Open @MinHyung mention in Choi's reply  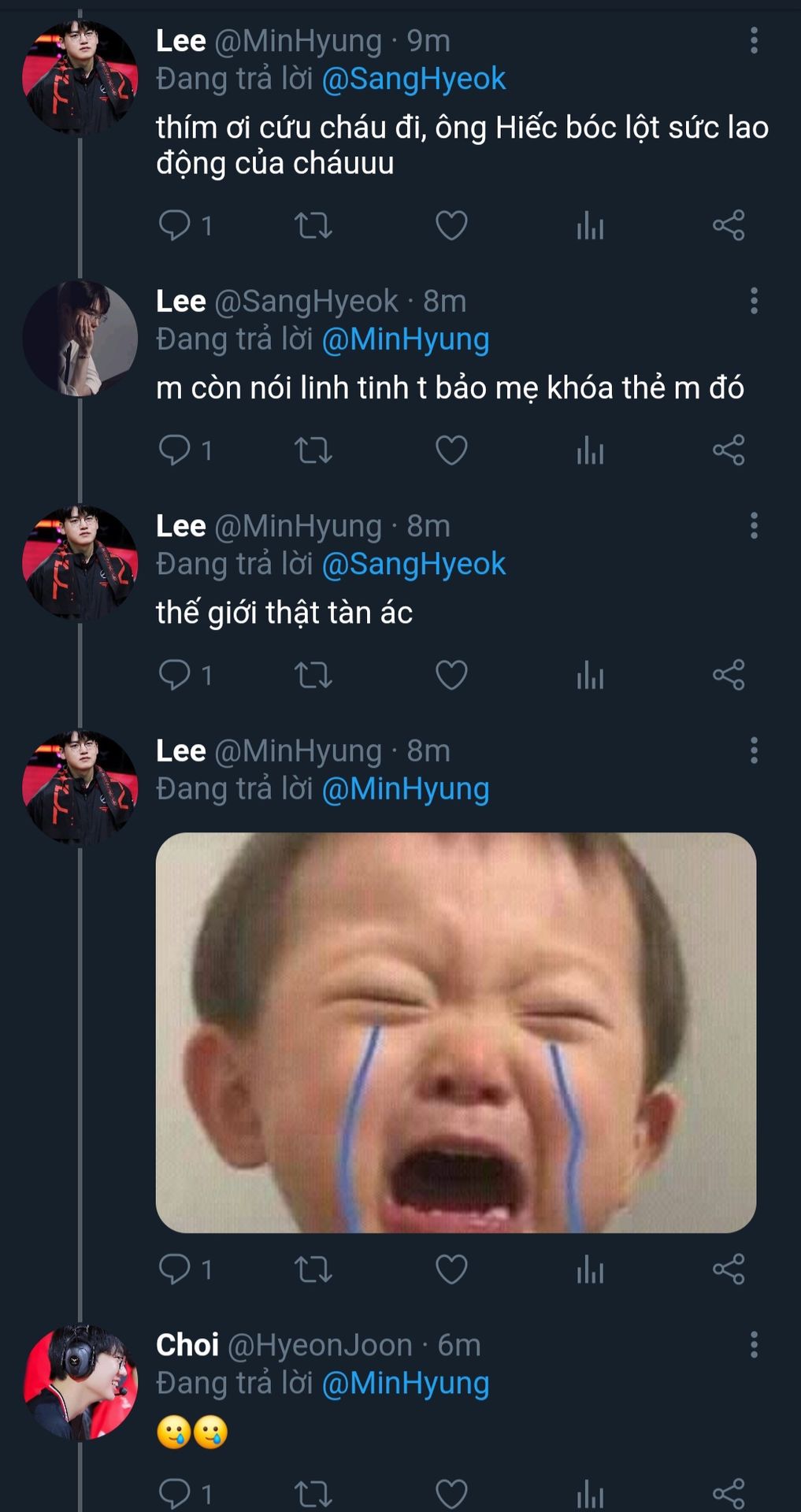coord(406,1384)
